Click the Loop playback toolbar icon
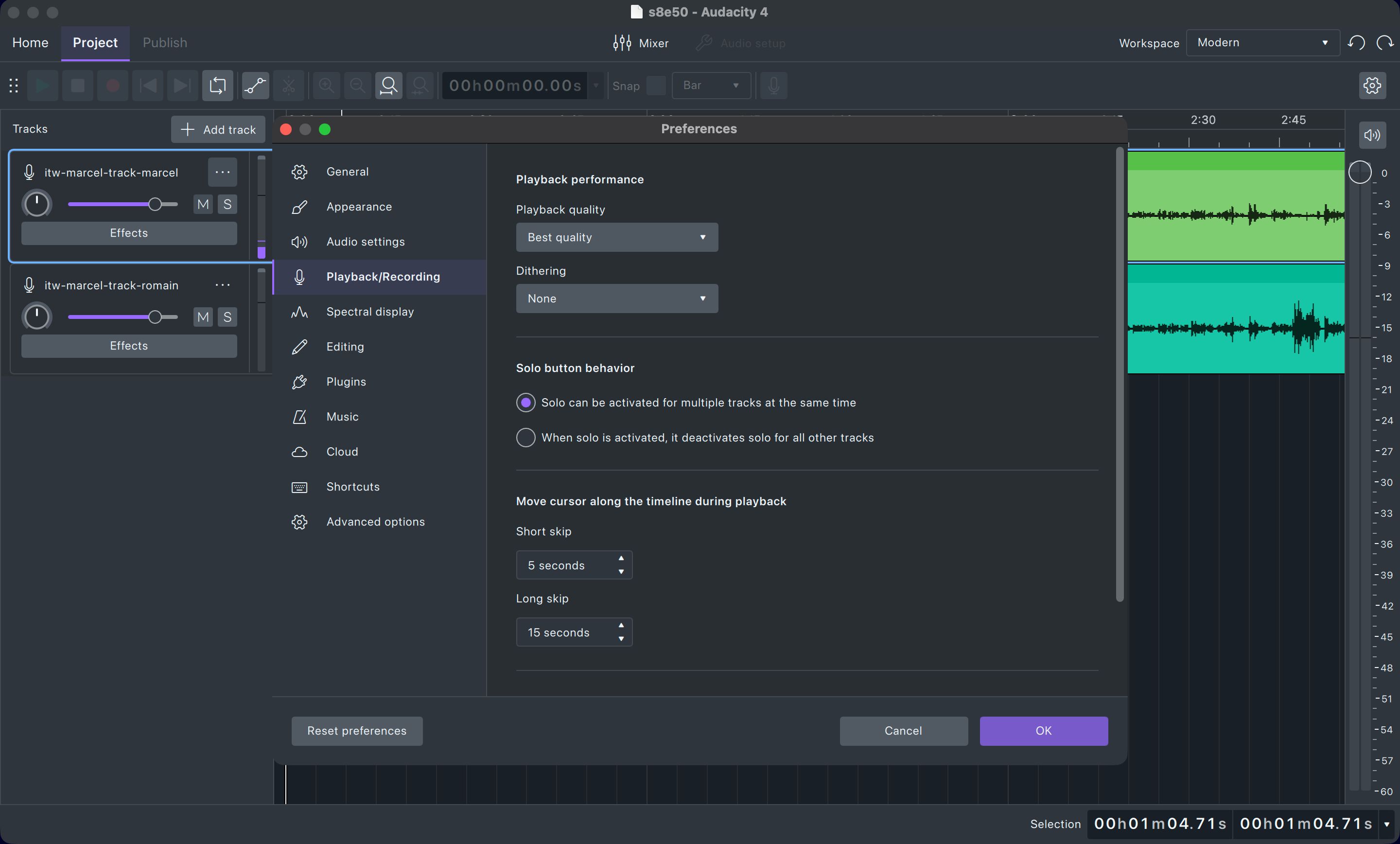Viewport: 1400px width, 844px height. pyautogui.click(x=218, y=85)
